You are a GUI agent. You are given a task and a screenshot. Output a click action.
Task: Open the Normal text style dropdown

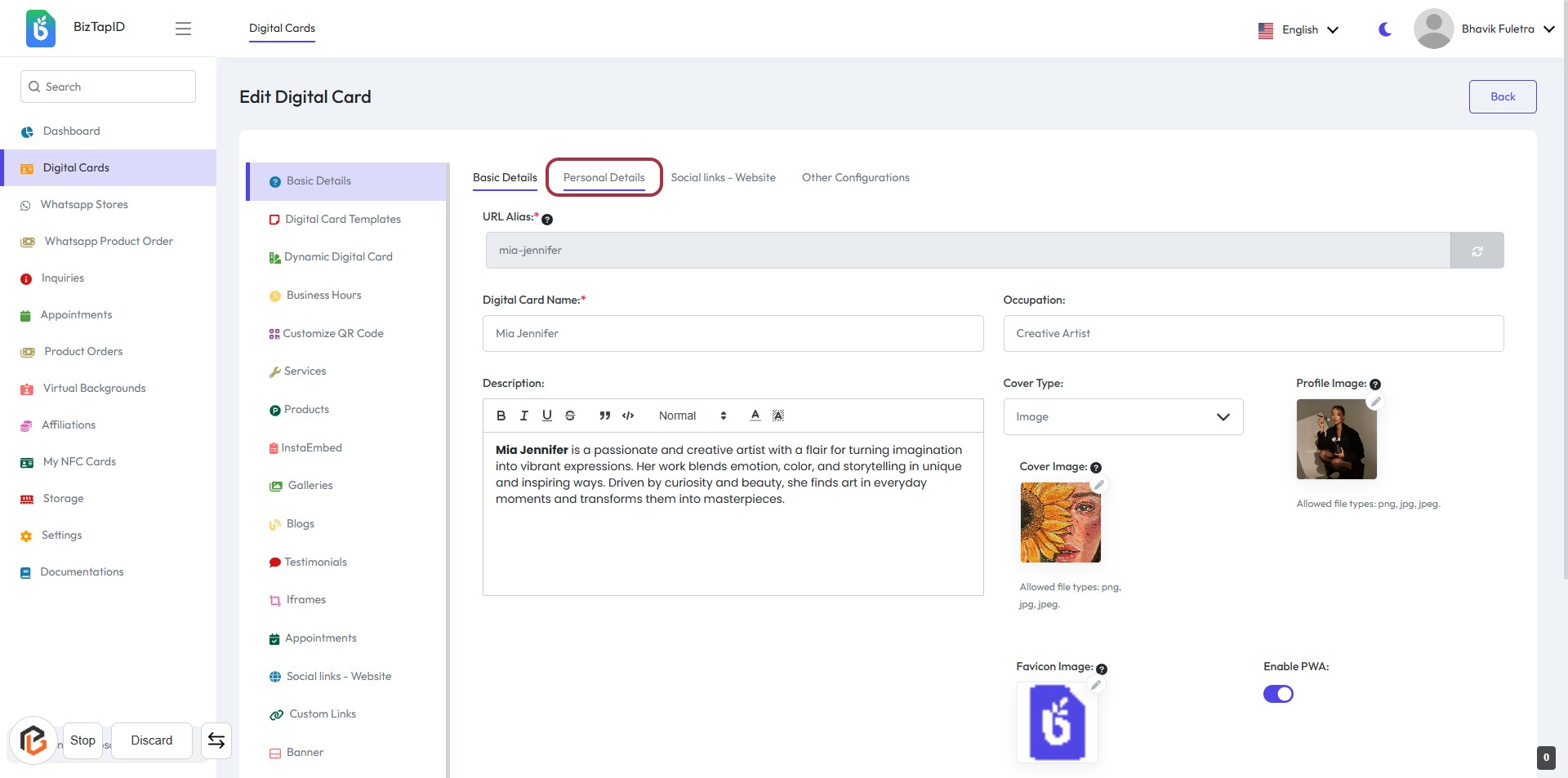click(x=692, y=416)
